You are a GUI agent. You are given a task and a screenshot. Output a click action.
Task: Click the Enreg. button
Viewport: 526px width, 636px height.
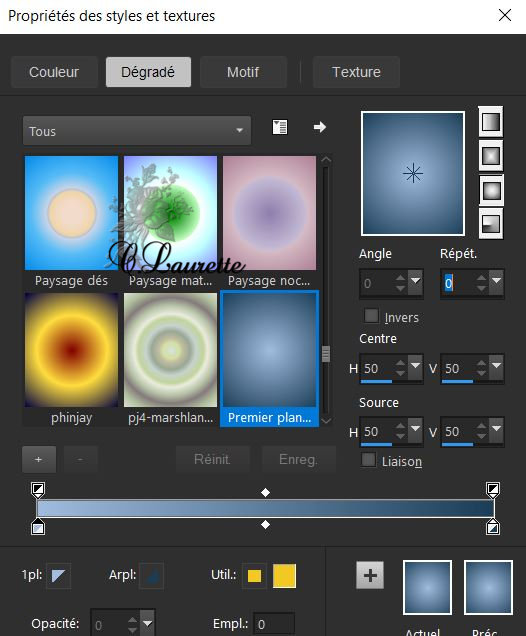[x=298, y=460]
